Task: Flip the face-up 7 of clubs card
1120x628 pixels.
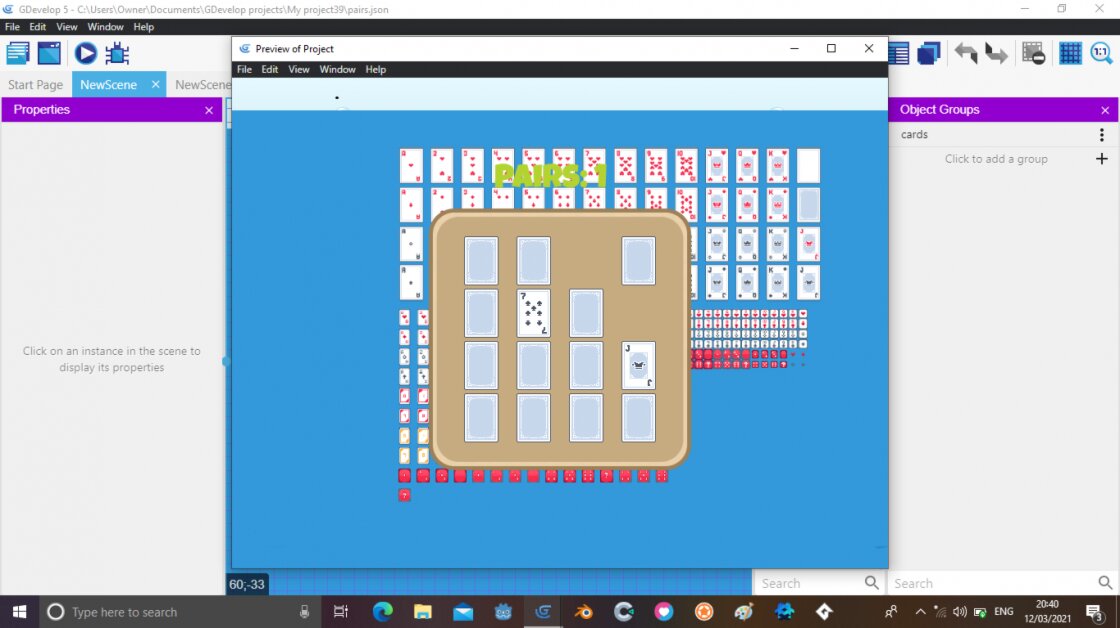Action: point(533,313)
